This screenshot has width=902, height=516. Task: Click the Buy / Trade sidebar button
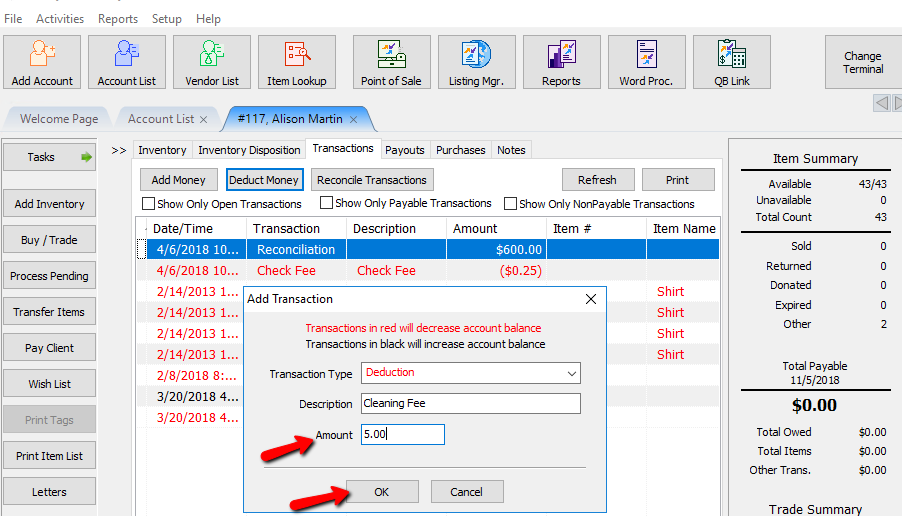49,240
